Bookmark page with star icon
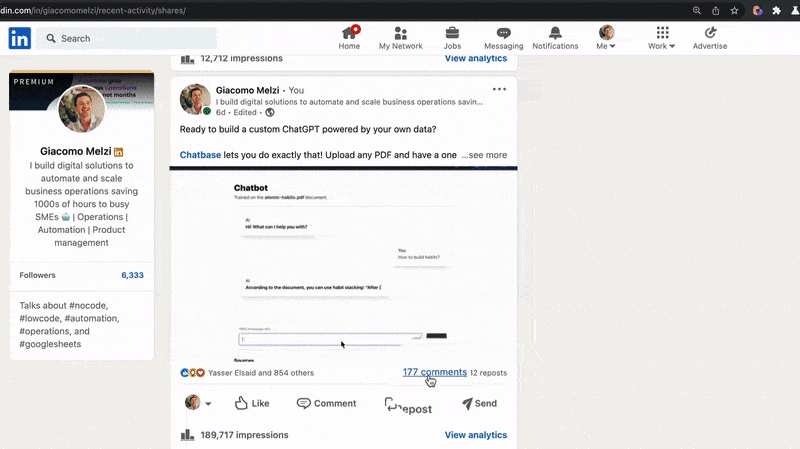The width and height of the screenshot is (800, 449). coord(734,10)
